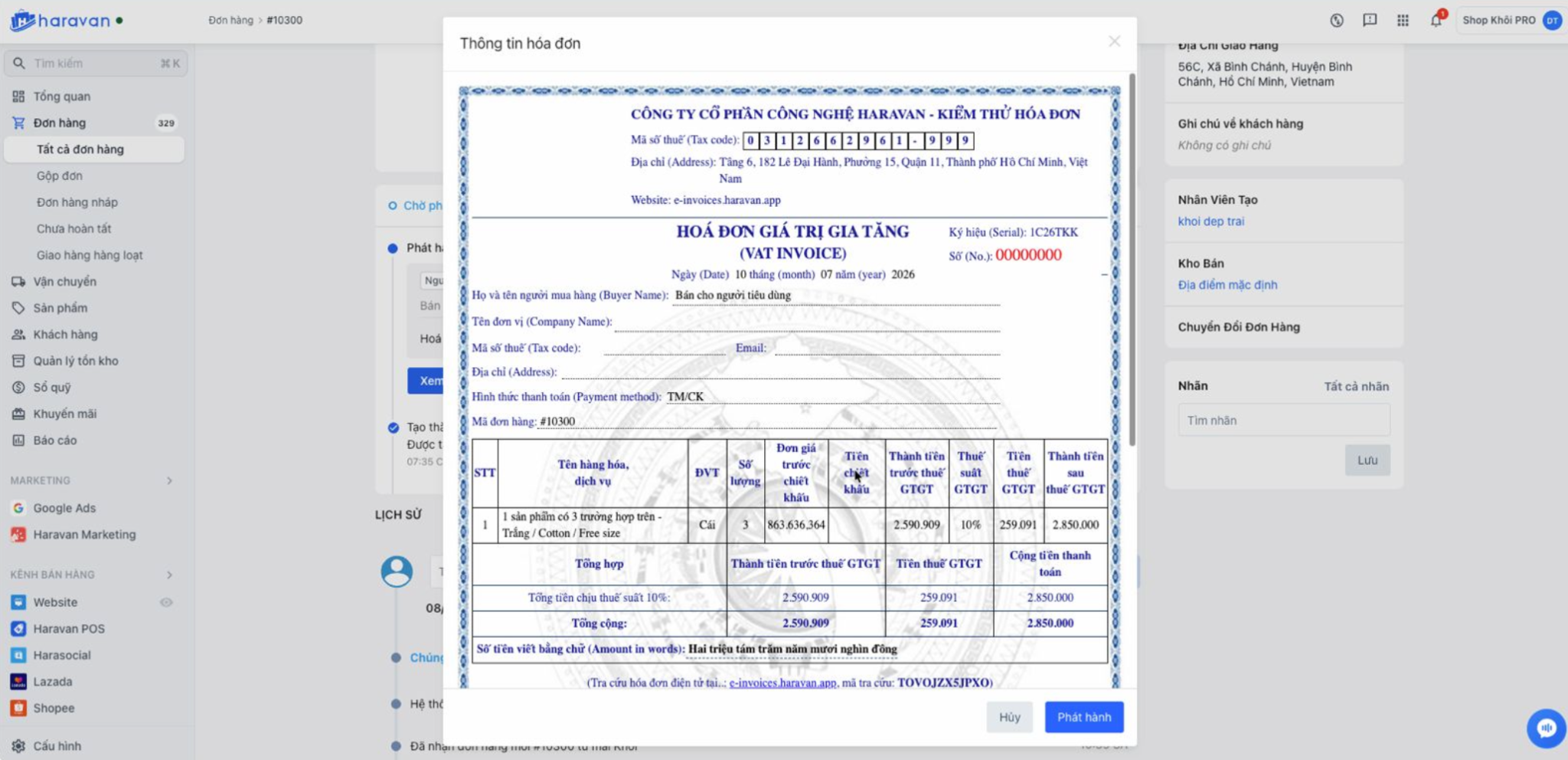This screenshot has width=1568, height=760.
Task: Expand the MARKETING section
Action: click(169, 480)
